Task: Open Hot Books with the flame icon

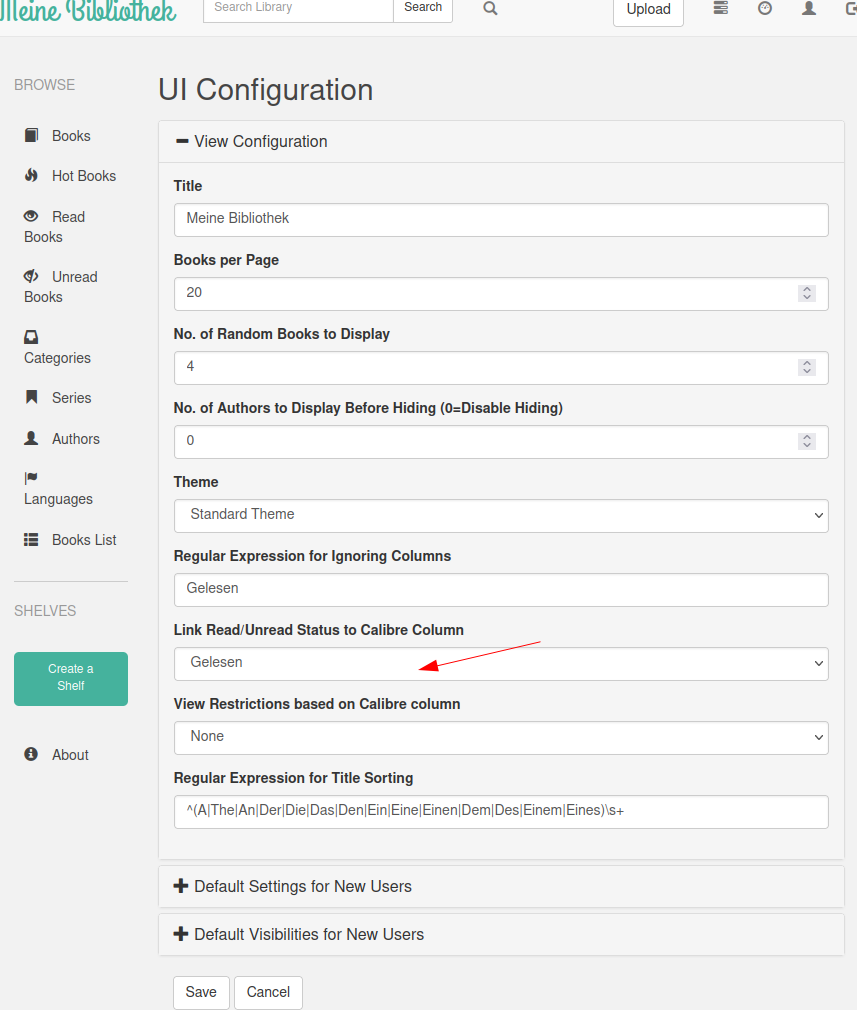Action: (x=31, y=175)
